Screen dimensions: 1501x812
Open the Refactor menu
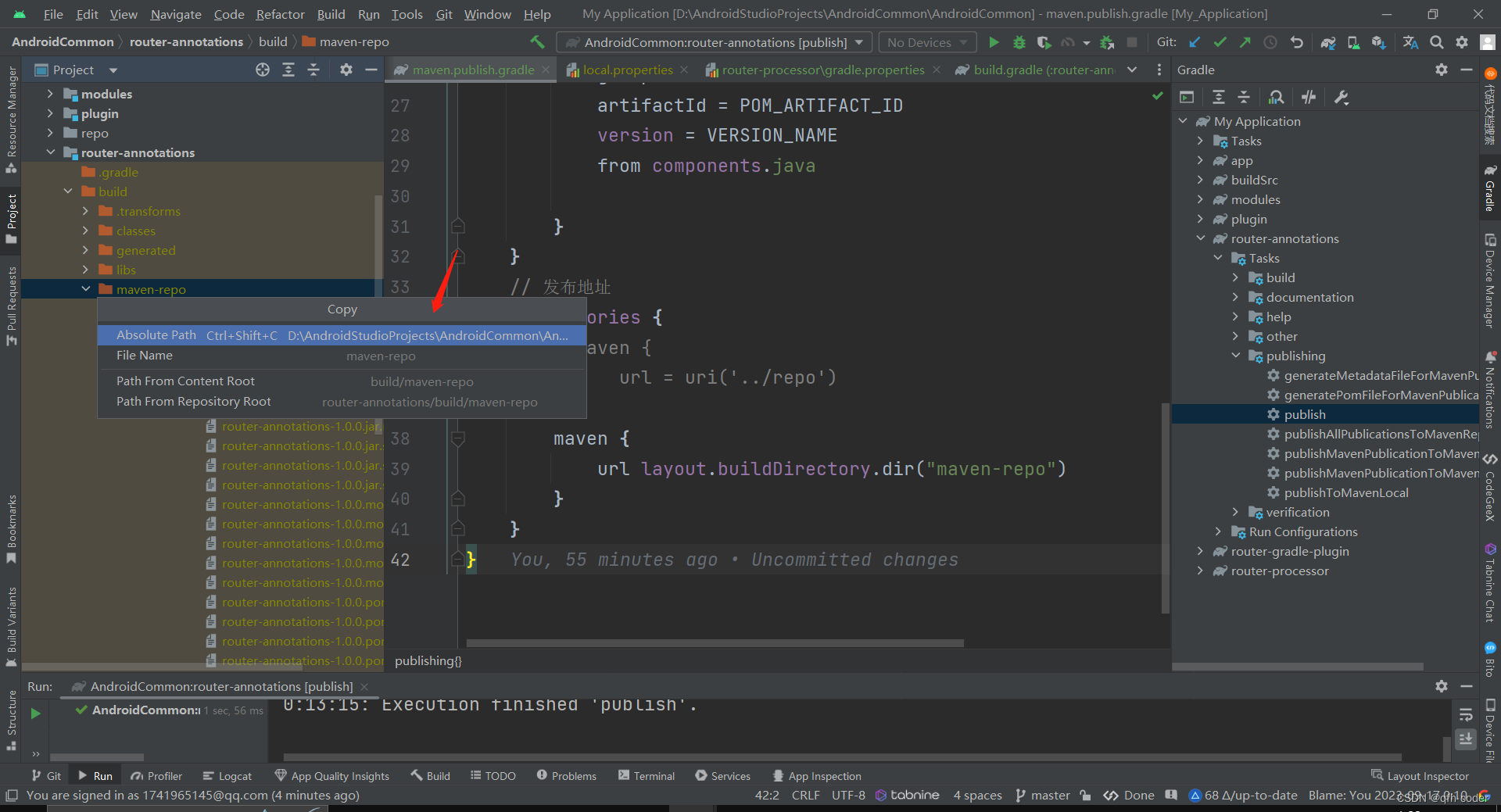(280, 14)
